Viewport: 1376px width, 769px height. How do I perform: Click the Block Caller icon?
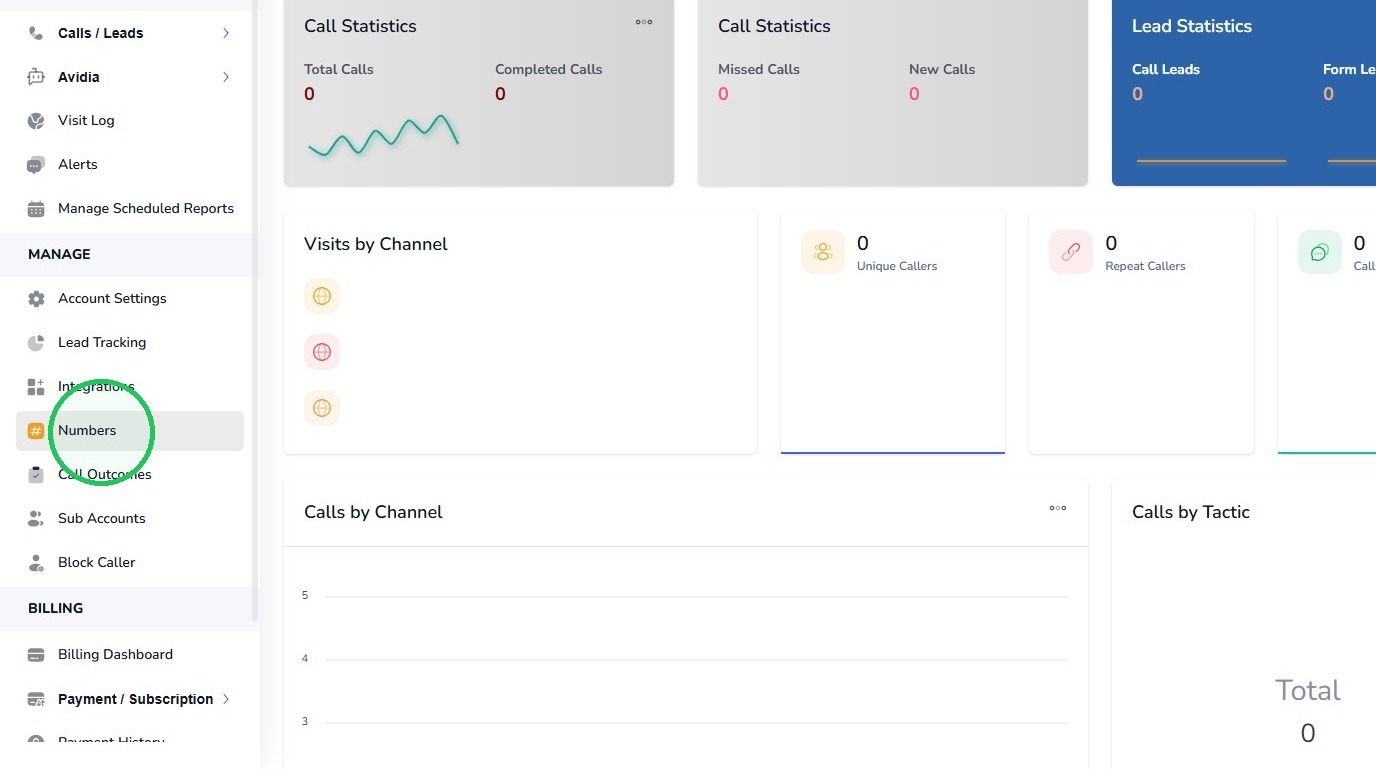(36, 563)
